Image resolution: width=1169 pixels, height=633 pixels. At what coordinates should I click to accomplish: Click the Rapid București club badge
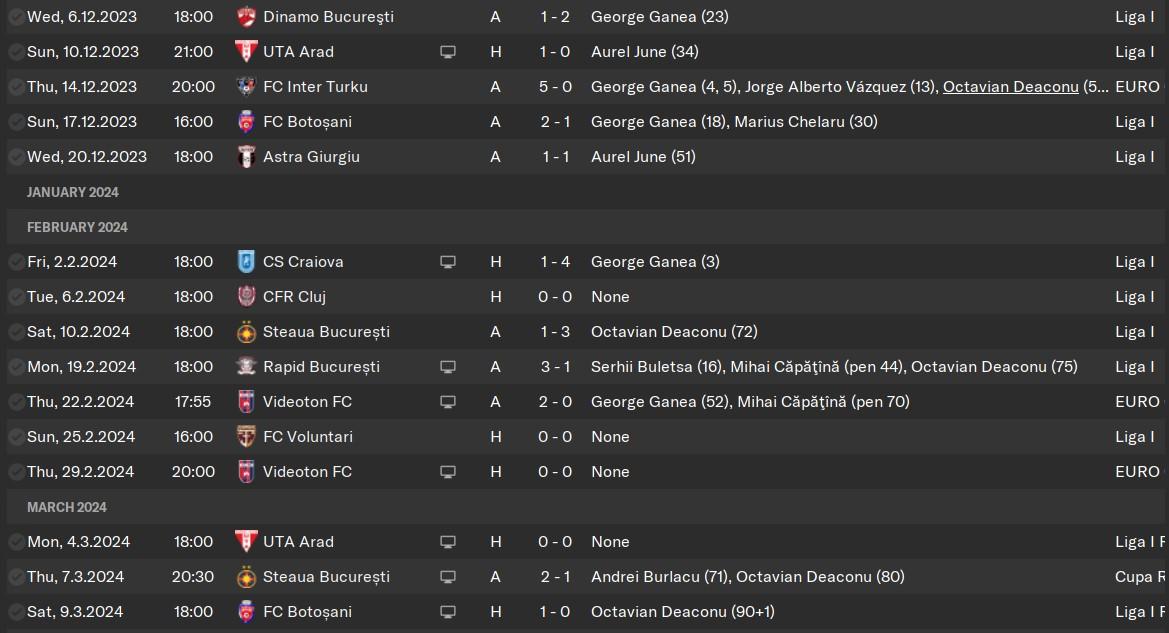click(246, 367)
